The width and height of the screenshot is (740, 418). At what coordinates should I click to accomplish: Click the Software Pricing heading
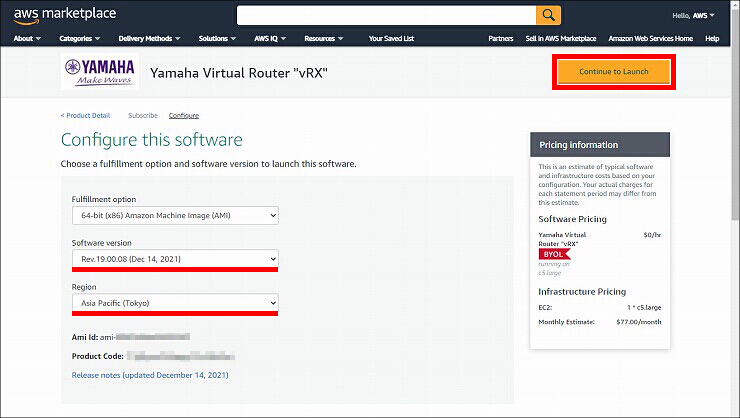[x=572, y=219]
